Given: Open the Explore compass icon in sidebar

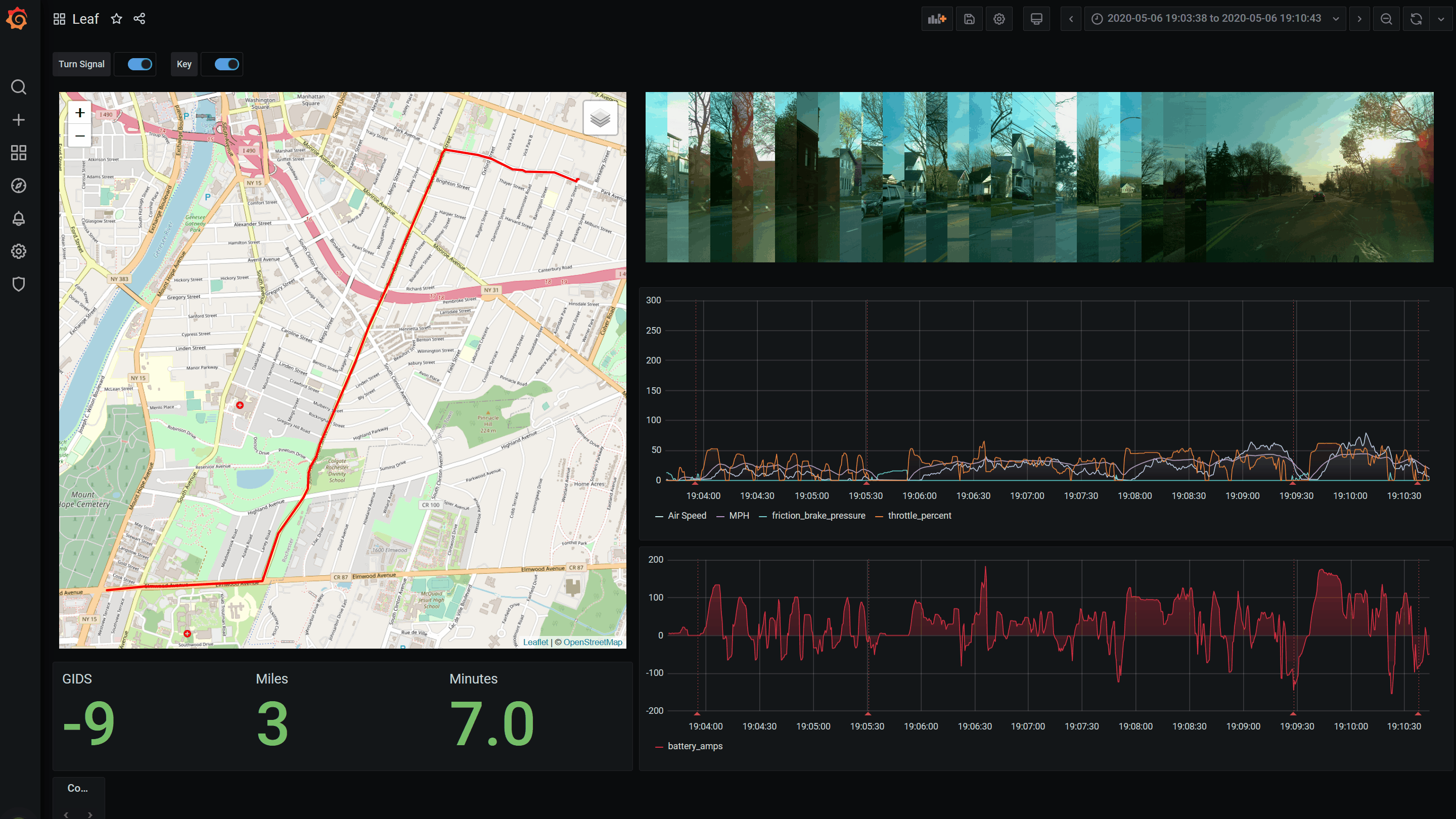Looking at the screenshot, I should point(19,186).
